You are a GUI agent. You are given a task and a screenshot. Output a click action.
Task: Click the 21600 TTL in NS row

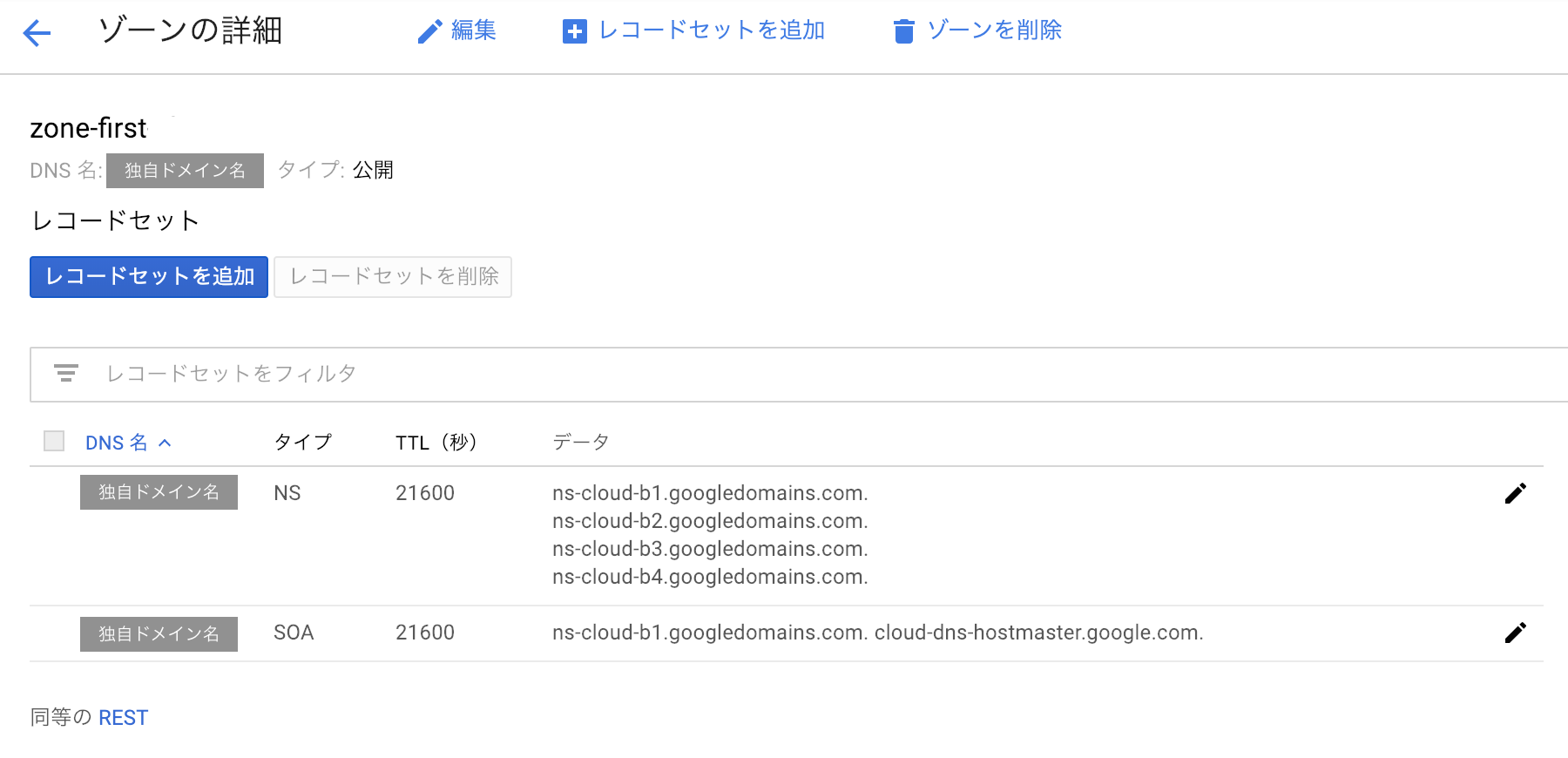click(x=425, y=493)
